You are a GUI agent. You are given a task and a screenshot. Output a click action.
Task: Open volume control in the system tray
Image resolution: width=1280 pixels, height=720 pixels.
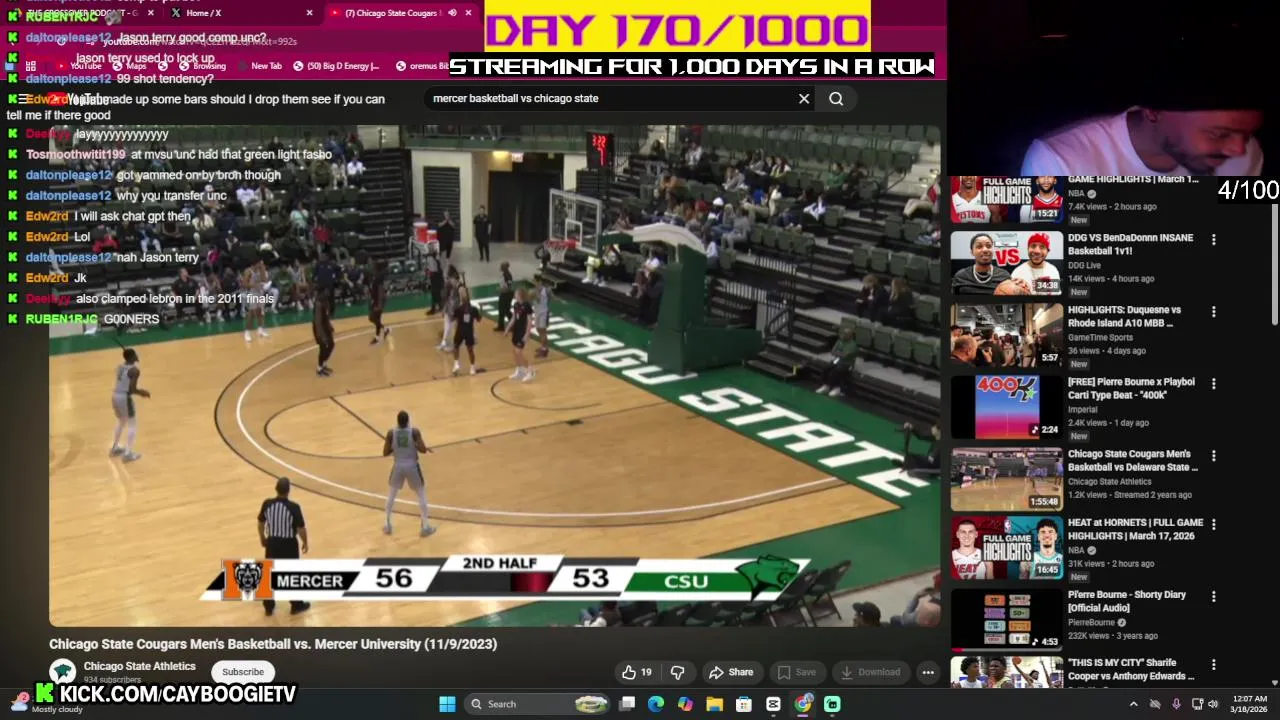pyautogui.click(x=1214, y=704)
